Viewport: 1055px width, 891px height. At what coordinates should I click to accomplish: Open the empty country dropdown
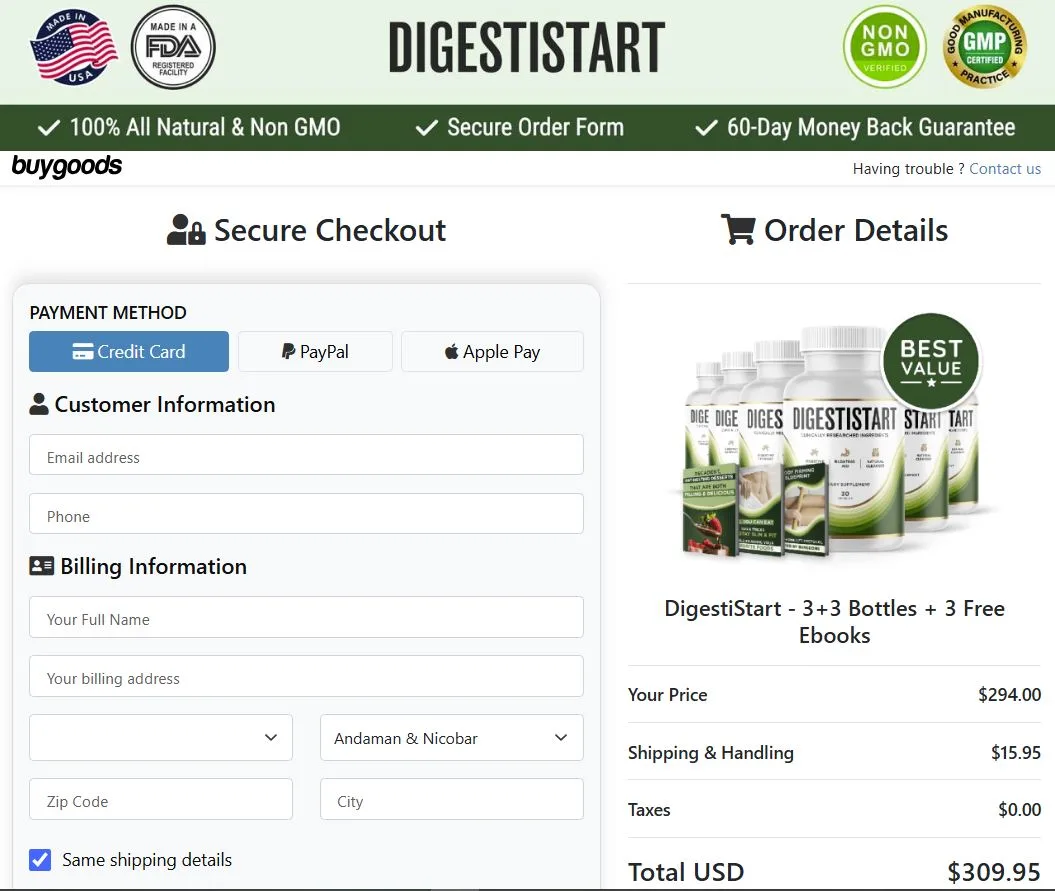(161, 738)
